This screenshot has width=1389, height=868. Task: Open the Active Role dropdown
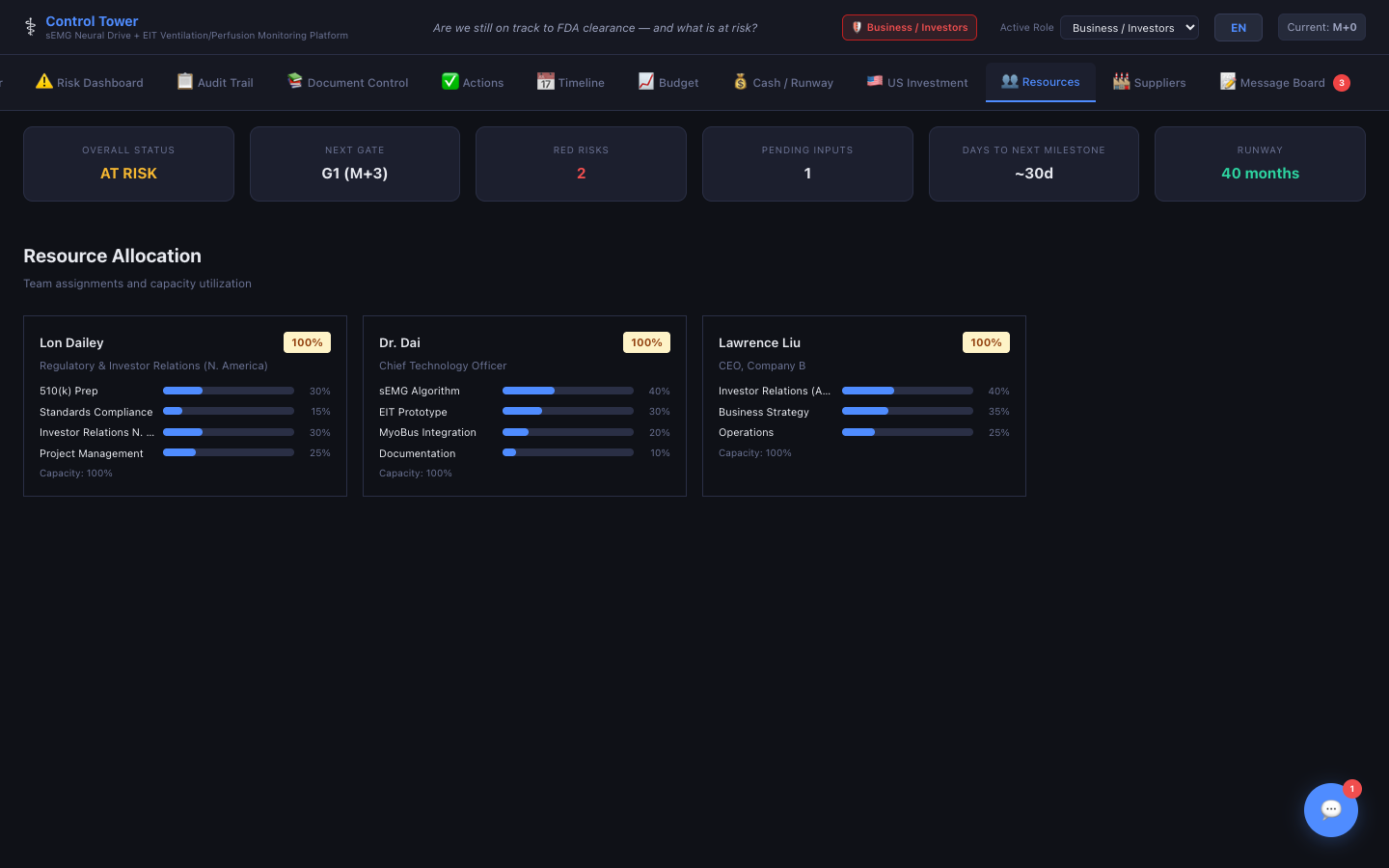tap(1129, 28)
